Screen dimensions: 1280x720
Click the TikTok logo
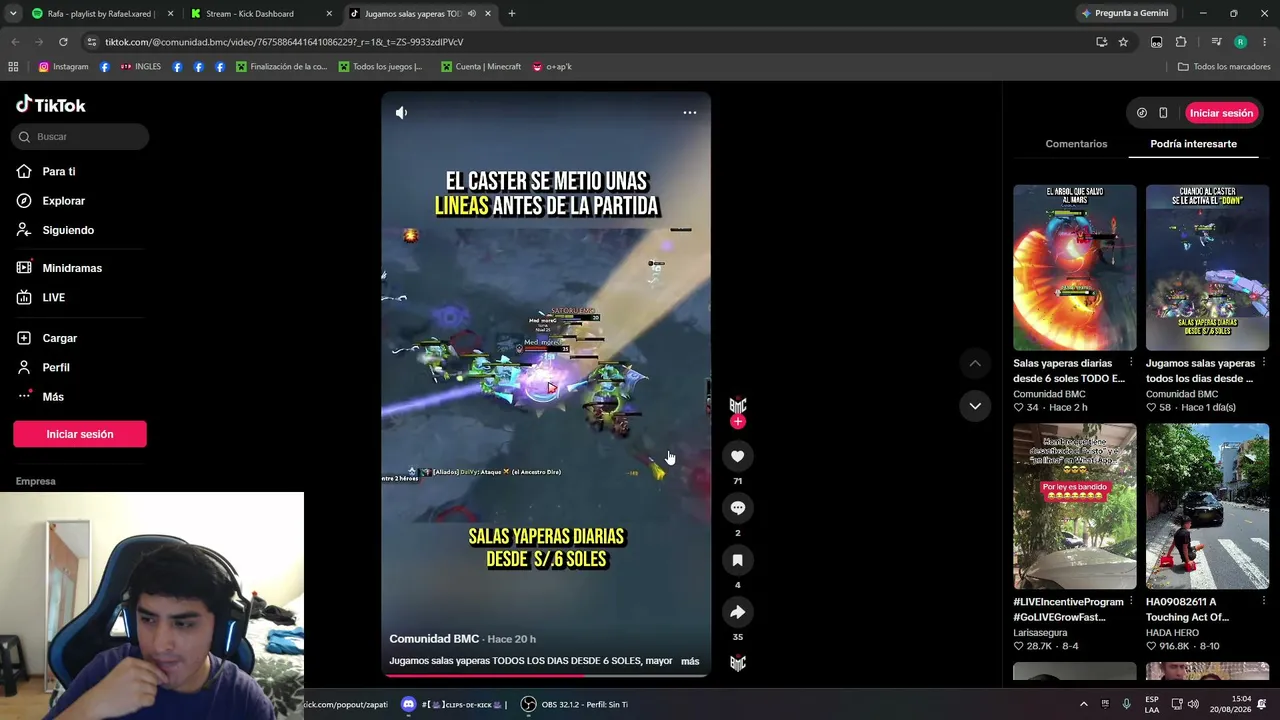point(51,105)
